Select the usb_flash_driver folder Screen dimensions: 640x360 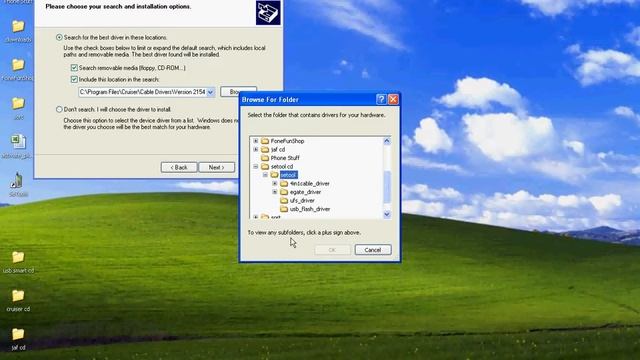309,209
